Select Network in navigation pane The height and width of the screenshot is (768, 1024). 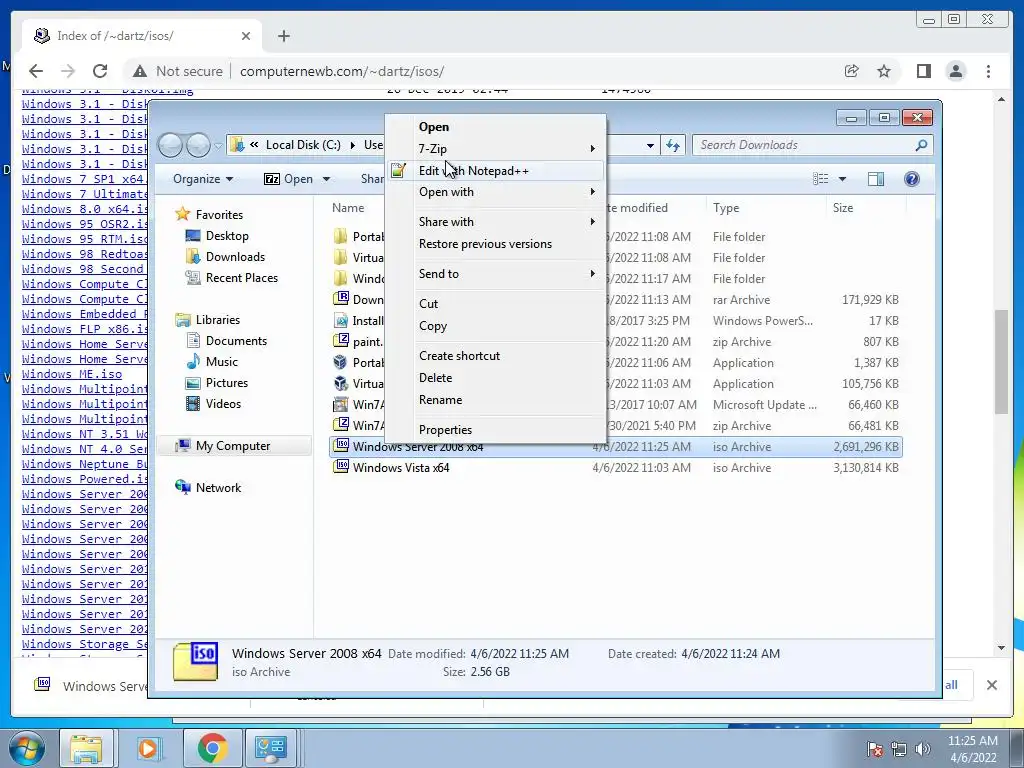[218, 488]
